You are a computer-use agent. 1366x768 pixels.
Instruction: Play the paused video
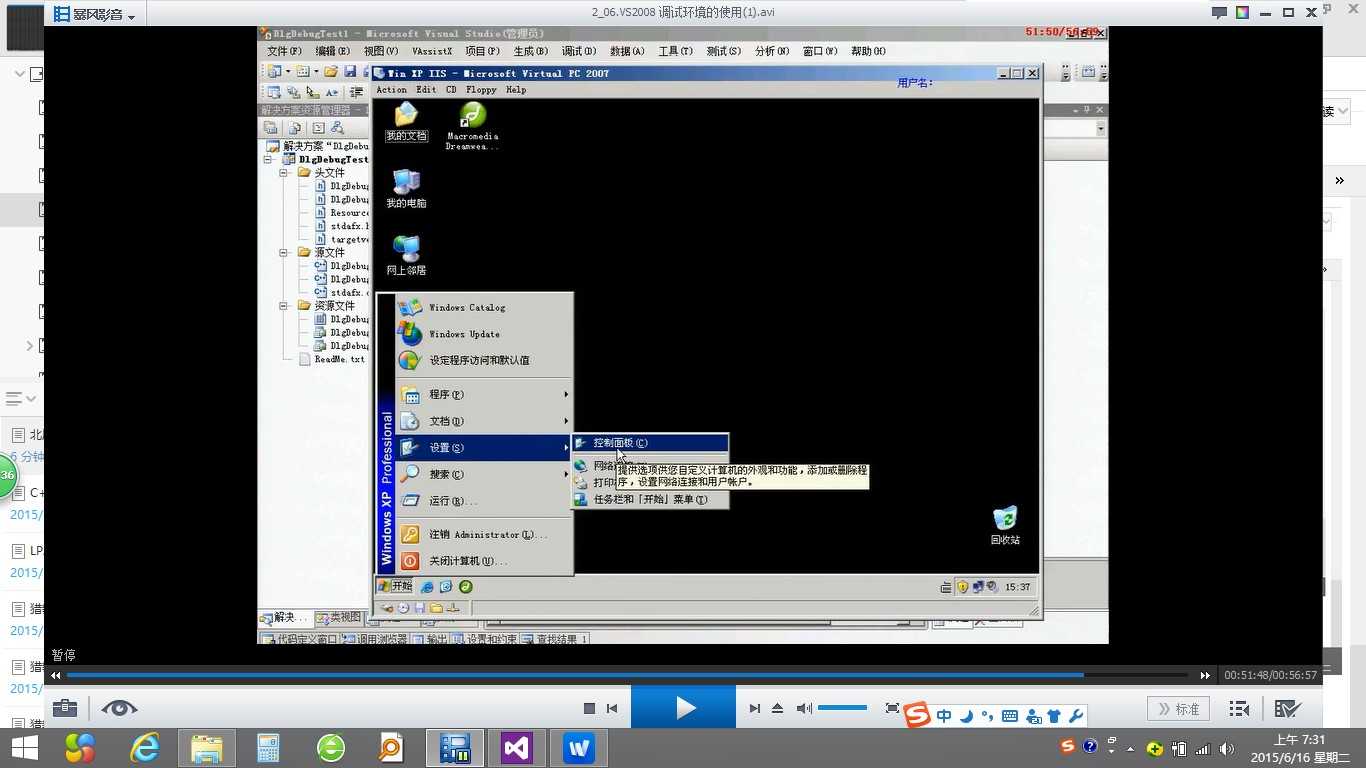pos(684,708)
